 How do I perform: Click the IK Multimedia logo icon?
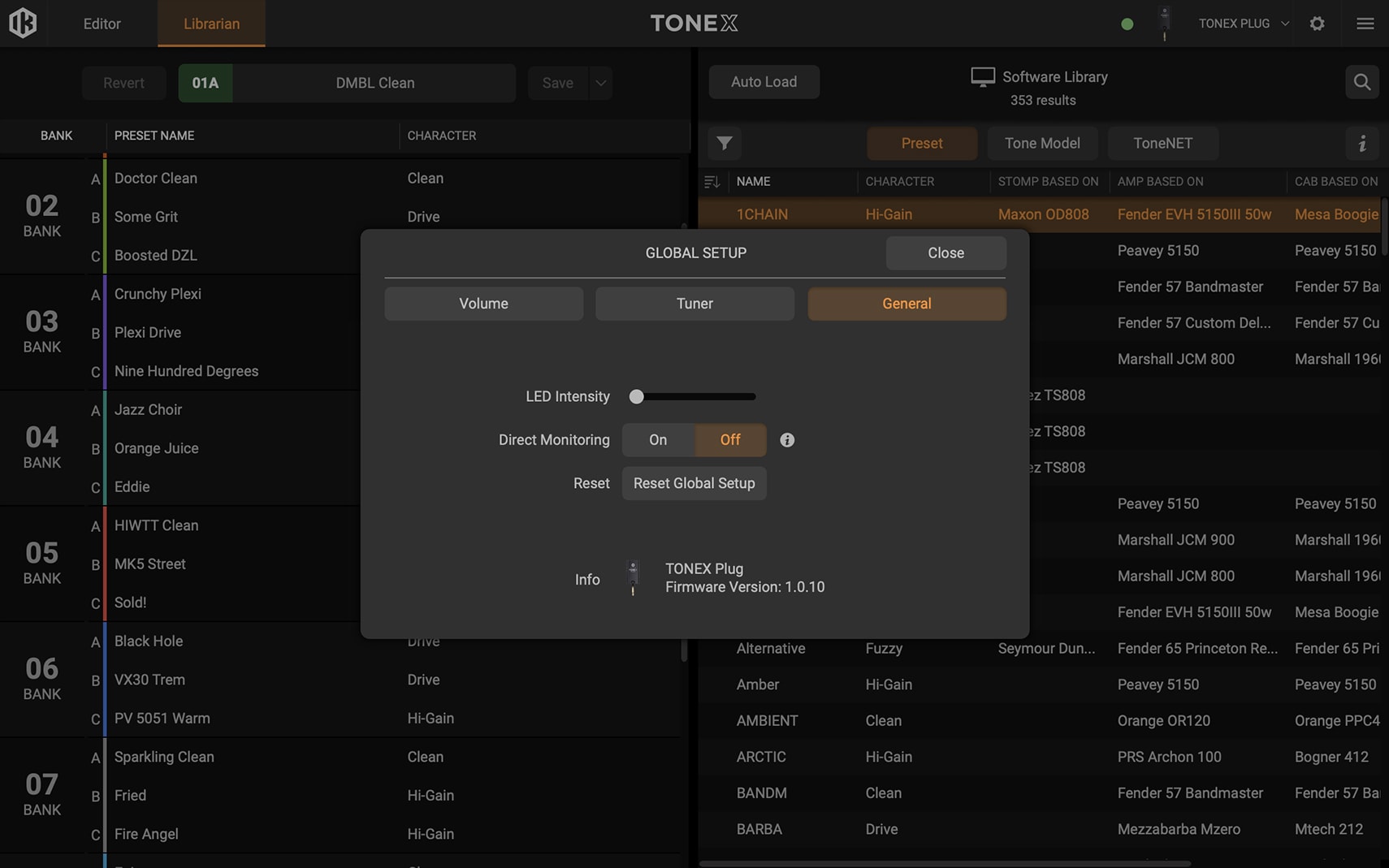pos(23,23)
